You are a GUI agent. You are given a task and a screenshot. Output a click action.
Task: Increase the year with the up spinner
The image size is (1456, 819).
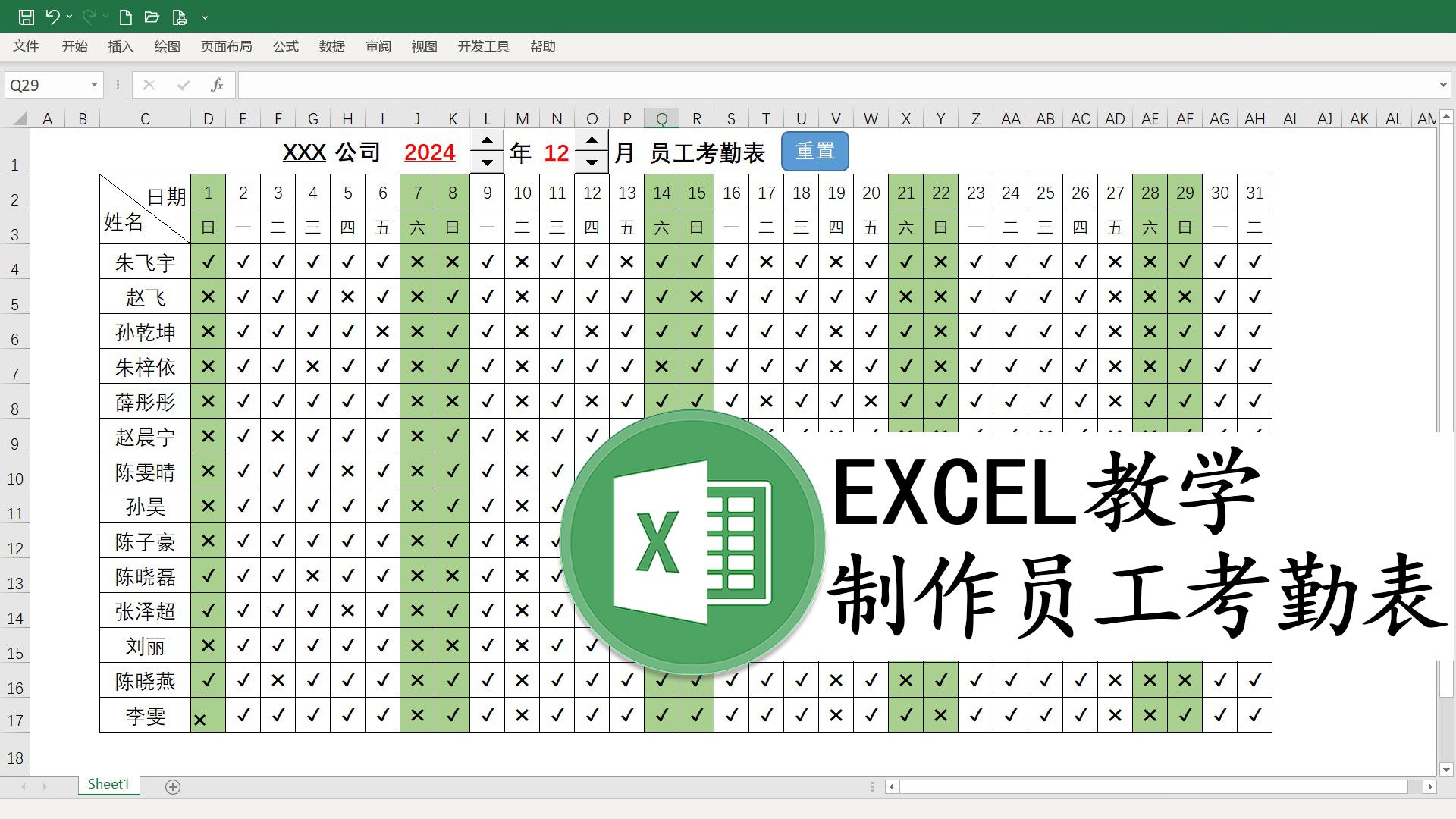(x=487, y=140)
